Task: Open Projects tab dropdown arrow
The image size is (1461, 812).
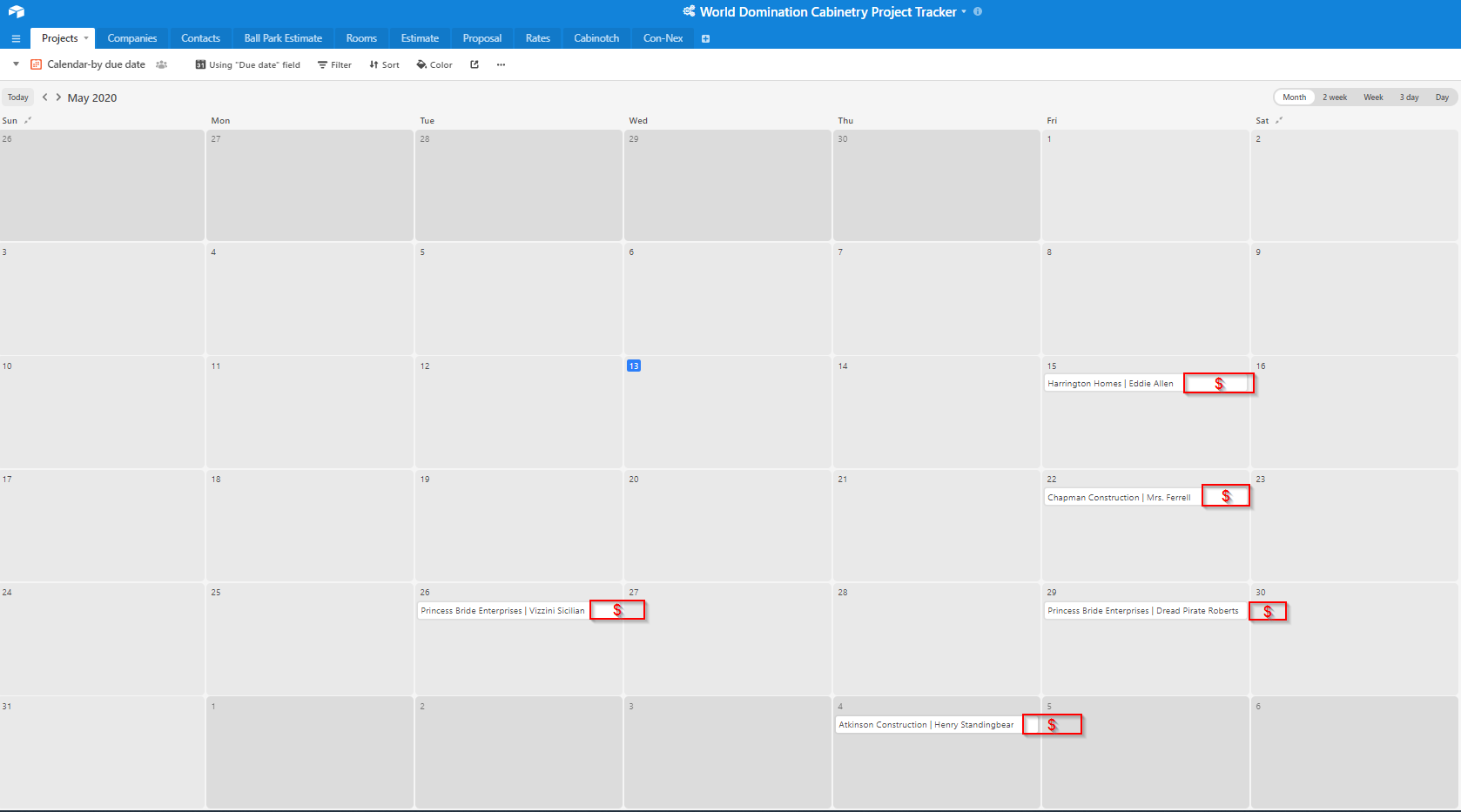Action: click(86, 38)
